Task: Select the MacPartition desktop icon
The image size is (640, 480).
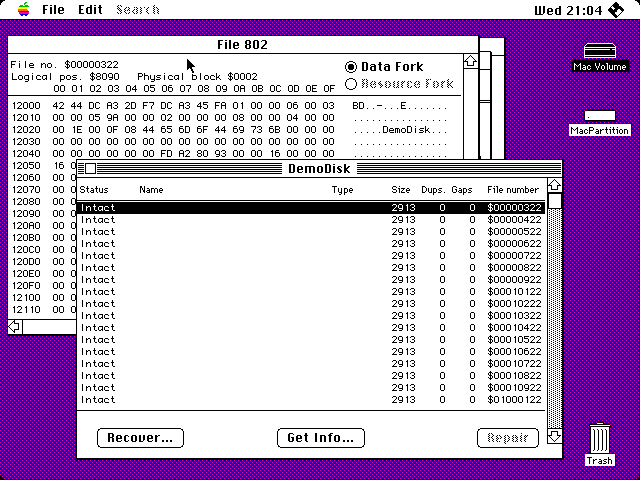Action: click(600, 116)
